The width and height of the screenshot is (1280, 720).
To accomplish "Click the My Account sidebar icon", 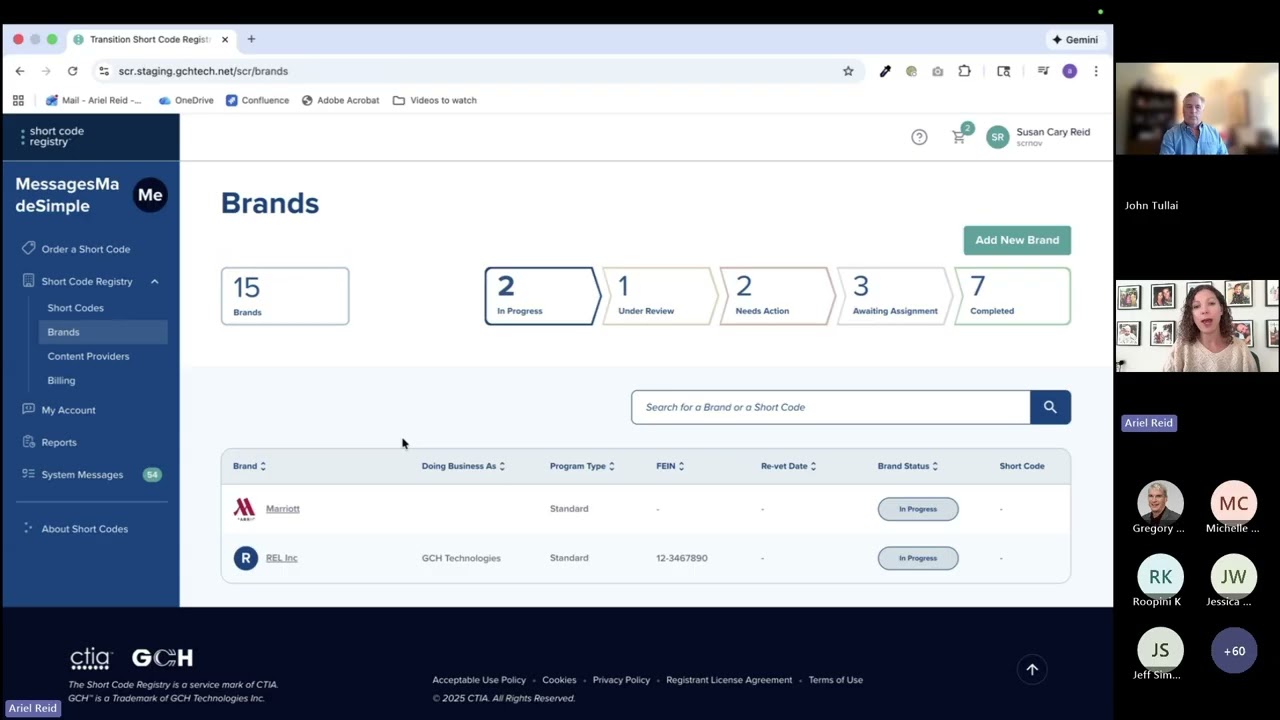I will point(28,409).
